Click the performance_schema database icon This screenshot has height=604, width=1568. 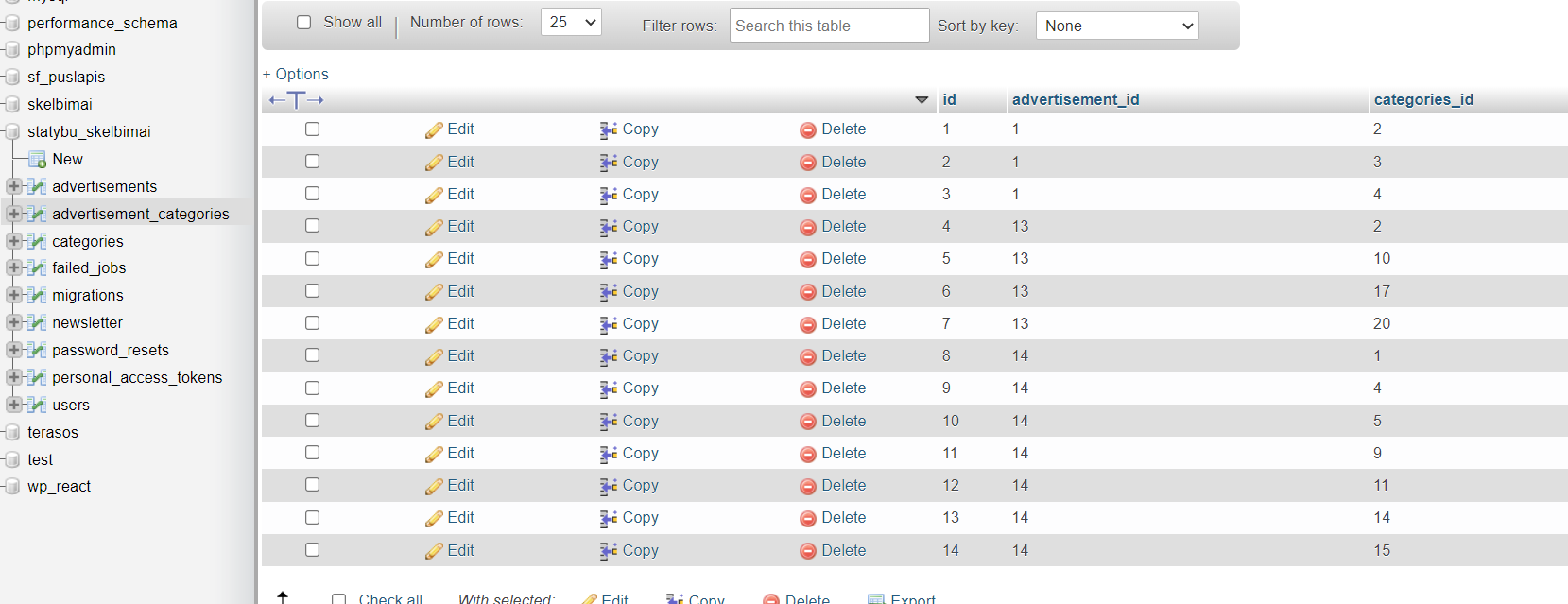(12, 23)
